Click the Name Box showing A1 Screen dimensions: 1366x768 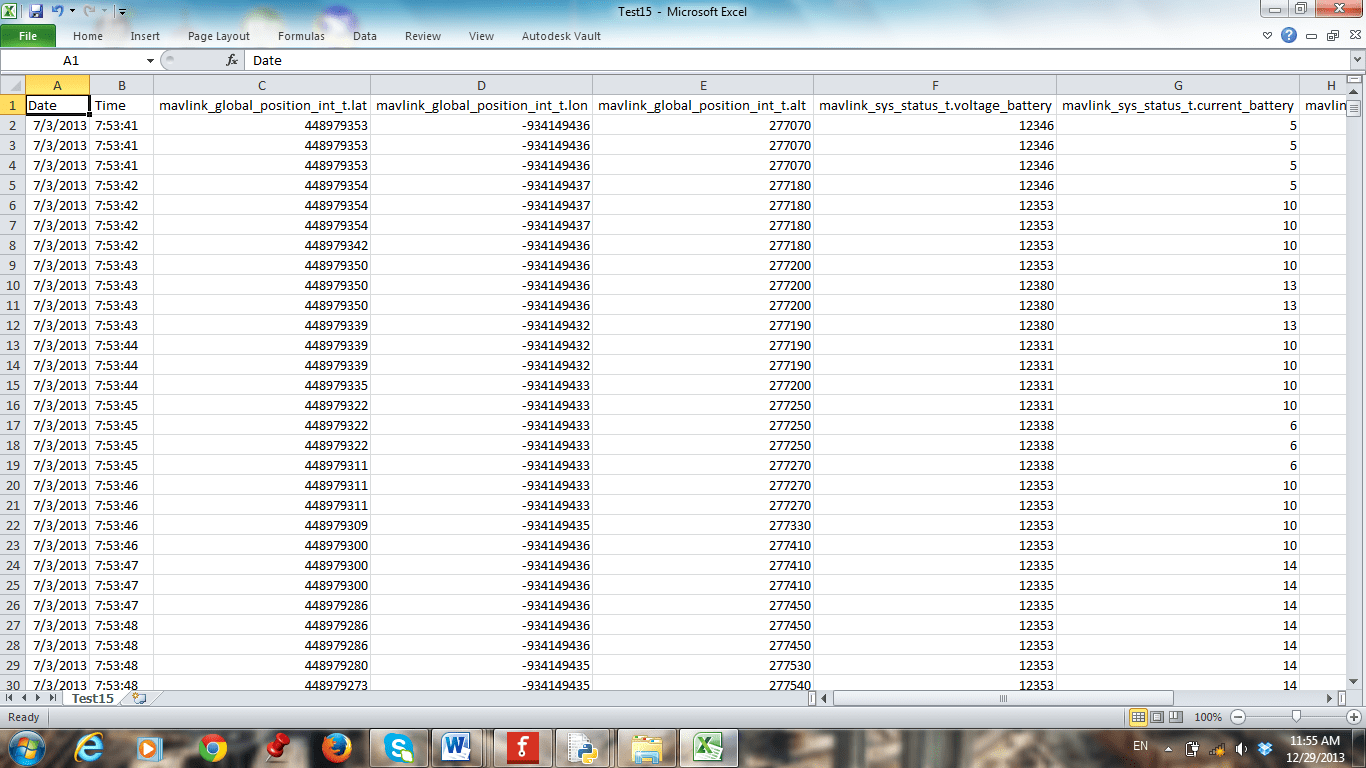[x=71, y=61]
